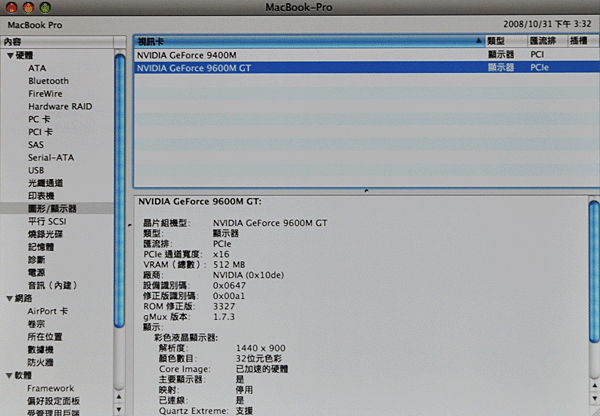Click the device ID value 0x0647
Viewport: 600px width, 416px height.
229,285
